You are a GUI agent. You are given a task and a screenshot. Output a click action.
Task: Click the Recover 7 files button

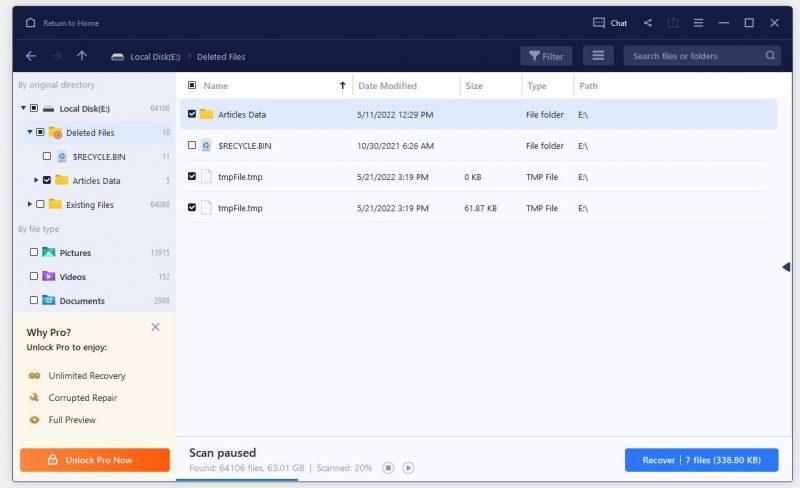click(701, 460)
